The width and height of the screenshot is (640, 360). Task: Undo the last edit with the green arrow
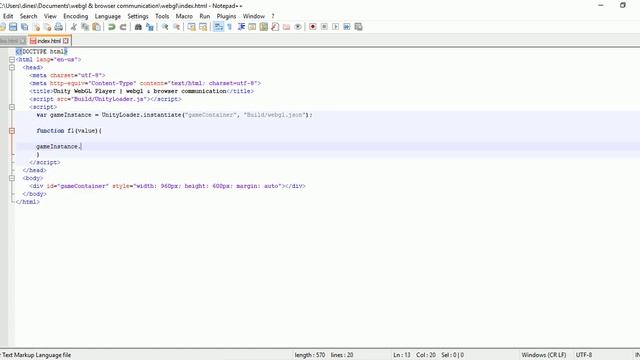(111, 27)
